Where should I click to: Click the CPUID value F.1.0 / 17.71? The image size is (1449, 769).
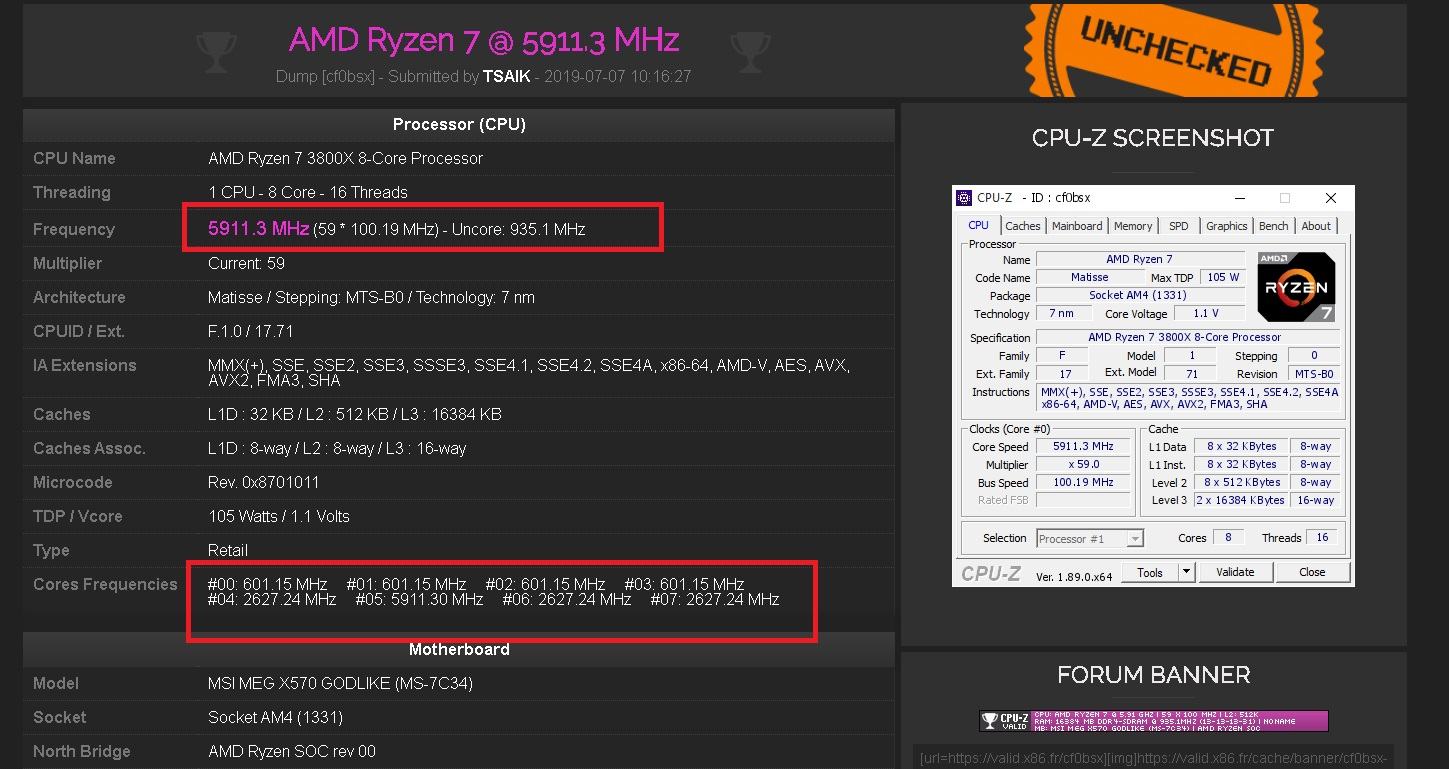250,331
